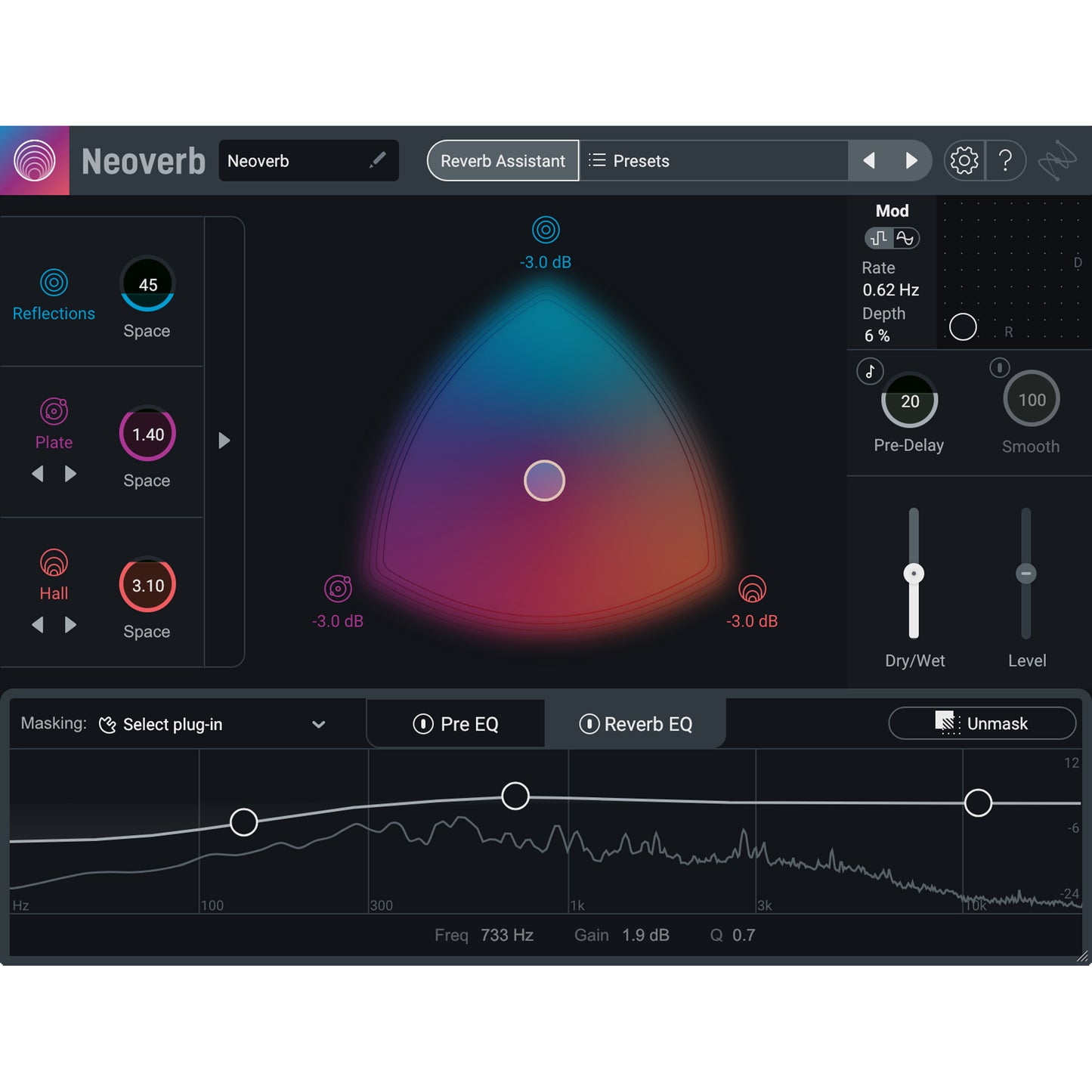
Task: Select the Hall engine icon
Action: 54,562
